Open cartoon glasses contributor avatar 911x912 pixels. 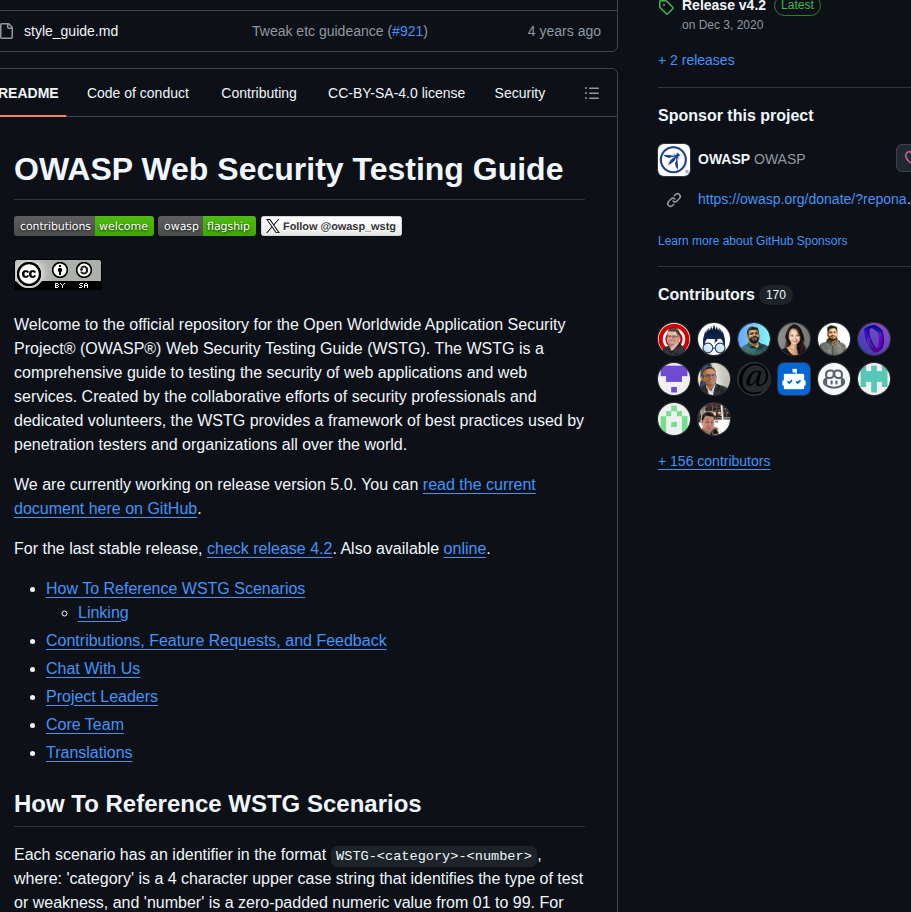coord(714,339)
